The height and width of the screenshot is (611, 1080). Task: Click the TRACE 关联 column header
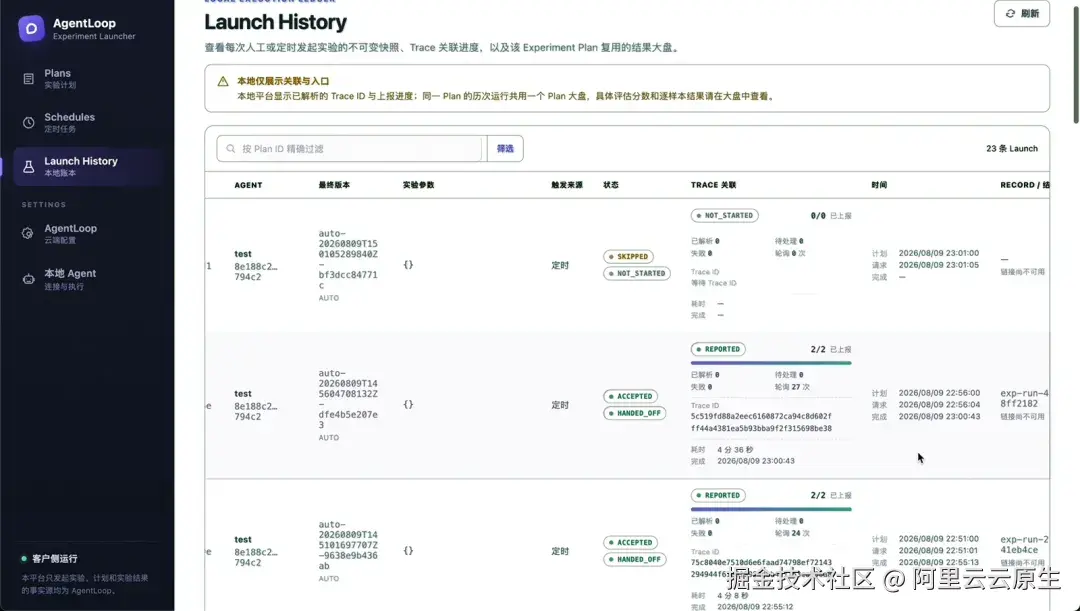[x=714, y=185]
